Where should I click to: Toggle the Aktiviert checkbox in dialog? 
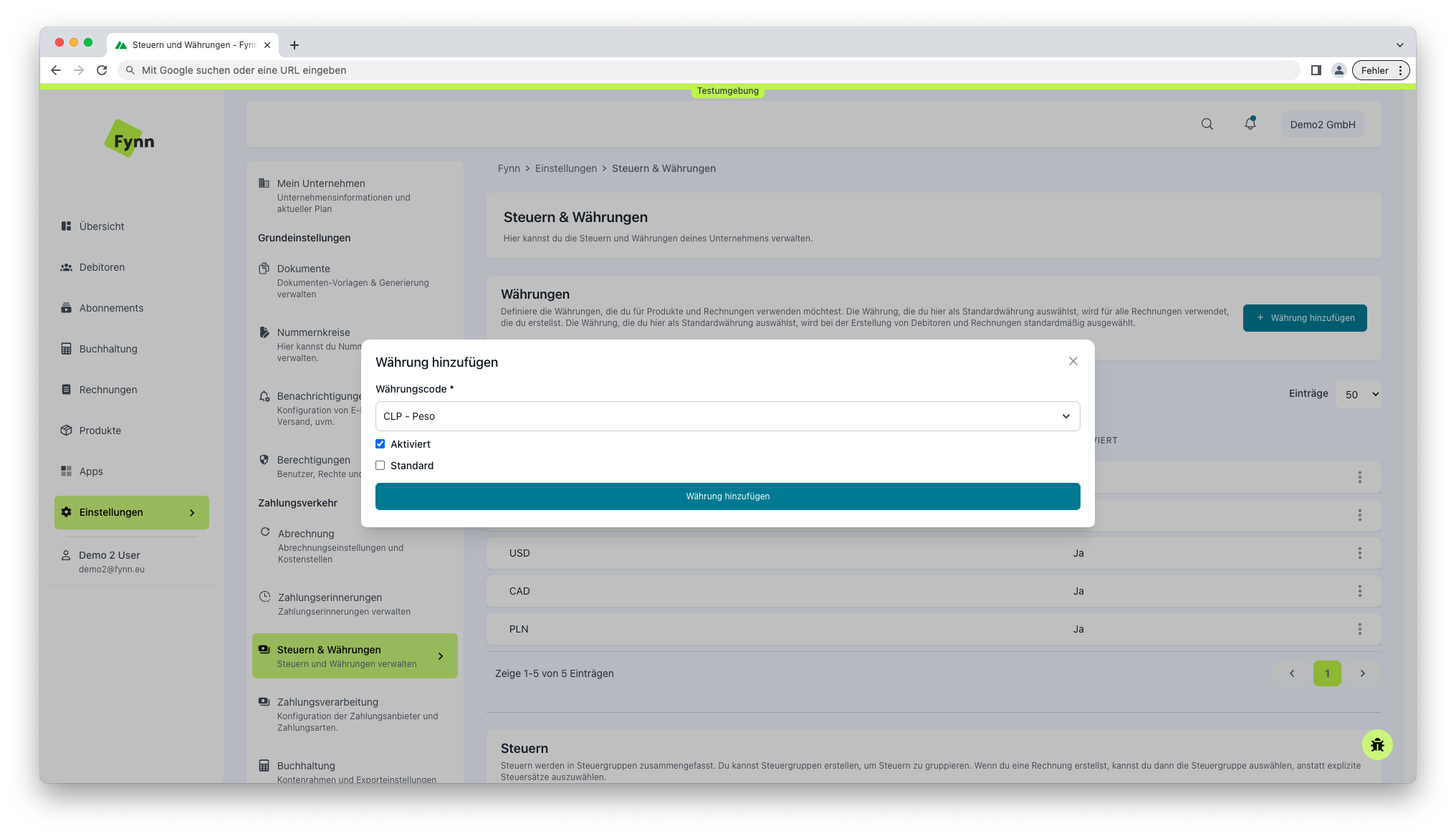point(380,444)
